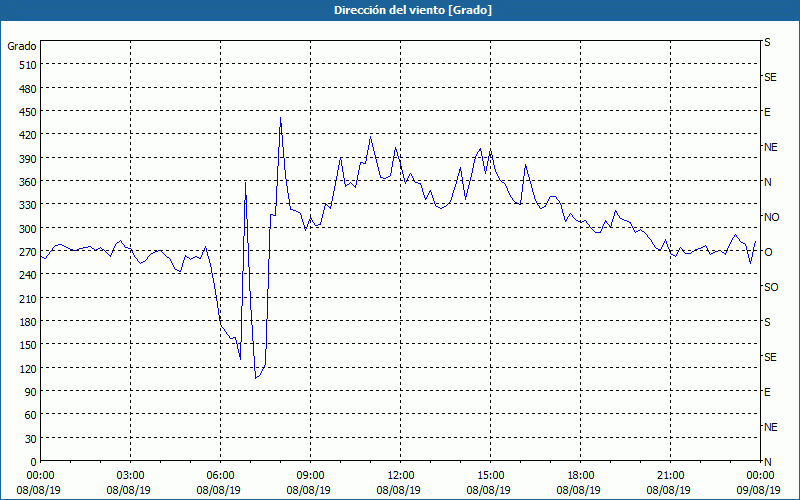Click the 450 degree axis label

[x=28, y=112]
